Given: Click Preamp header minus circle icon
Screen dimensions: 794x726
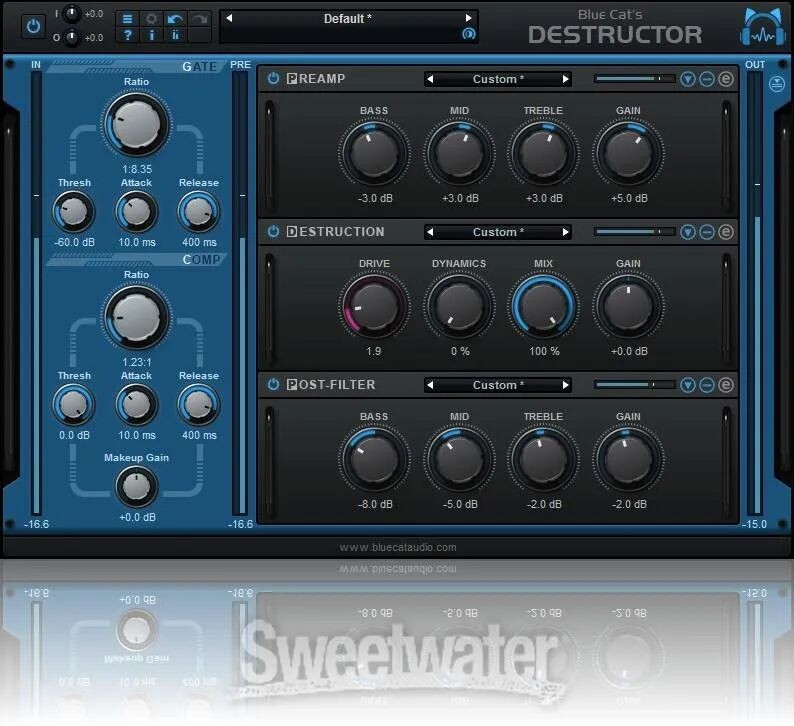Looking at the screenshot, I should tap(707, 79).
